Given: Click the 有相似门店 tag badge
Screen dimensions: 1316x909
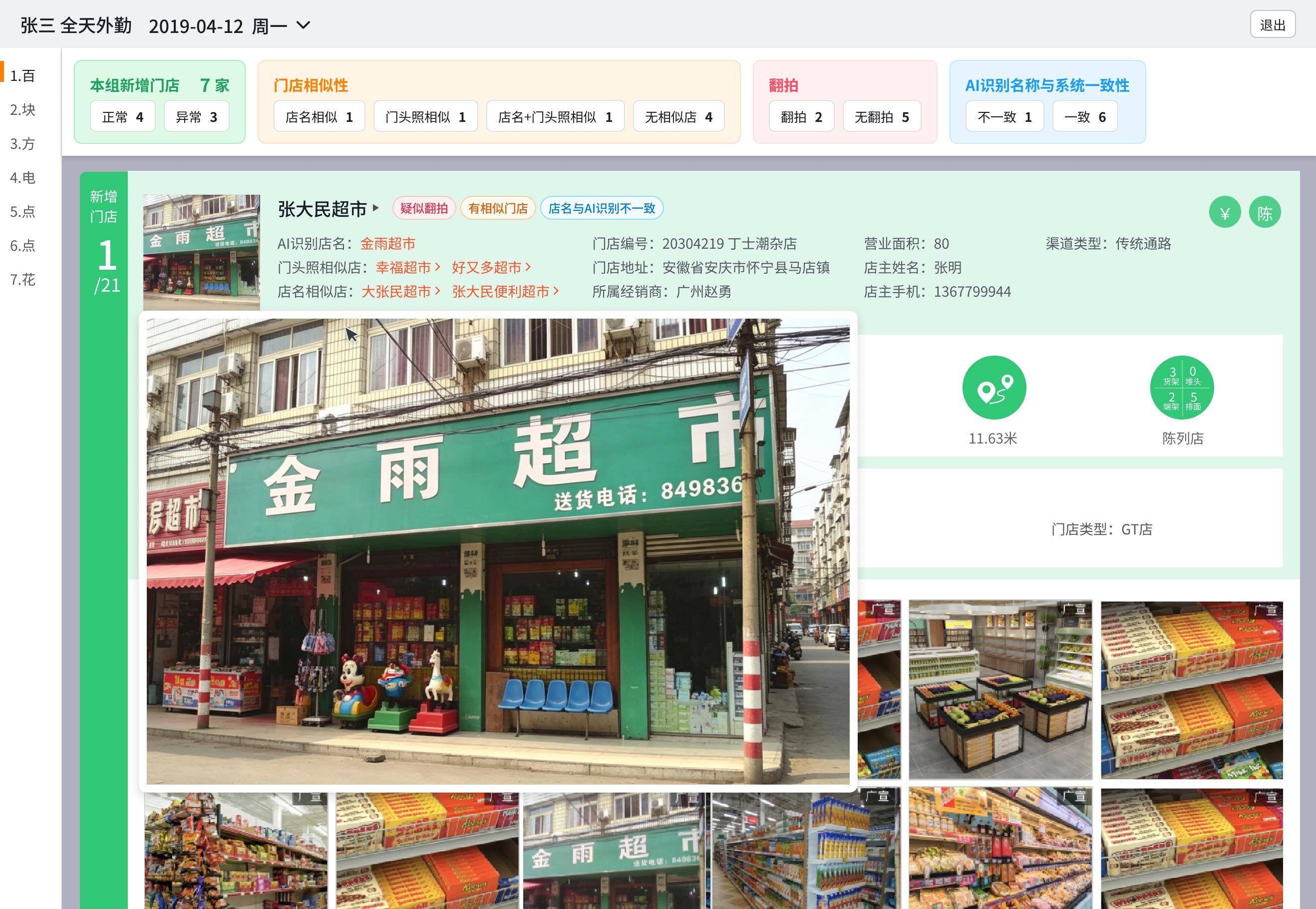Looking at the screenshot, I should click(497, 208).
